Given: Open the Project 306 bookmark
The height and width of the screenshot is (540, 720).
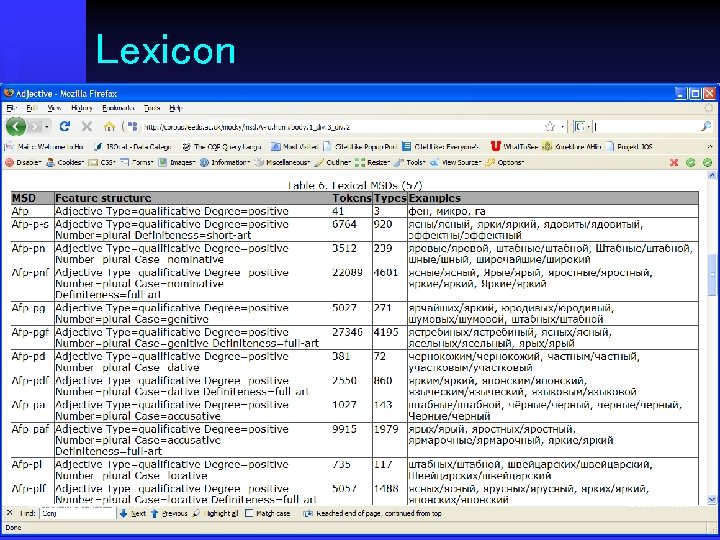Looking at the screenshot, I should pyautogui.click(x=630, y=146).
